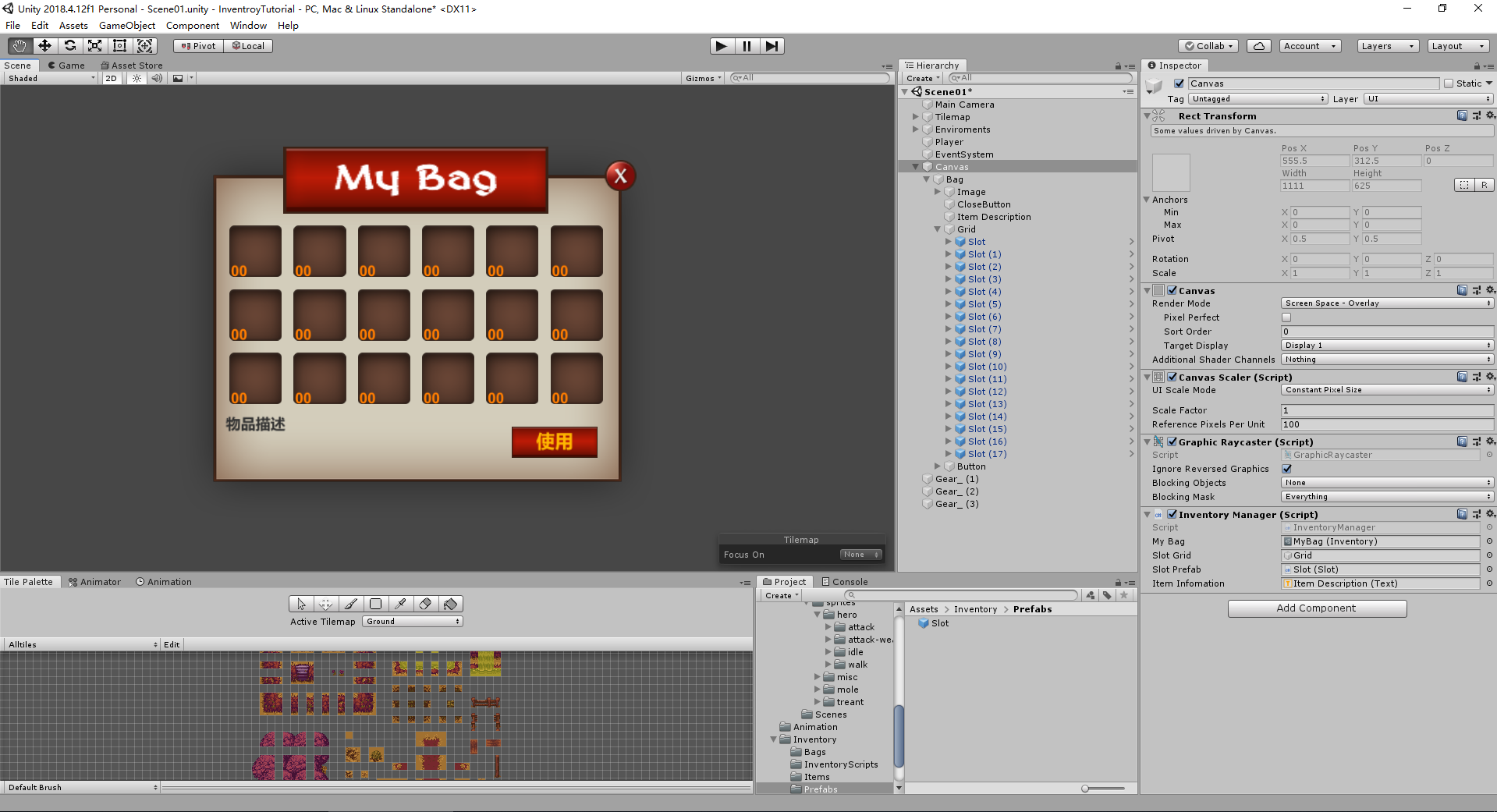Select the Move tool in the toolbar
Image resolution: width=1497 pixels, height=812 pixels.
(44, 45)
